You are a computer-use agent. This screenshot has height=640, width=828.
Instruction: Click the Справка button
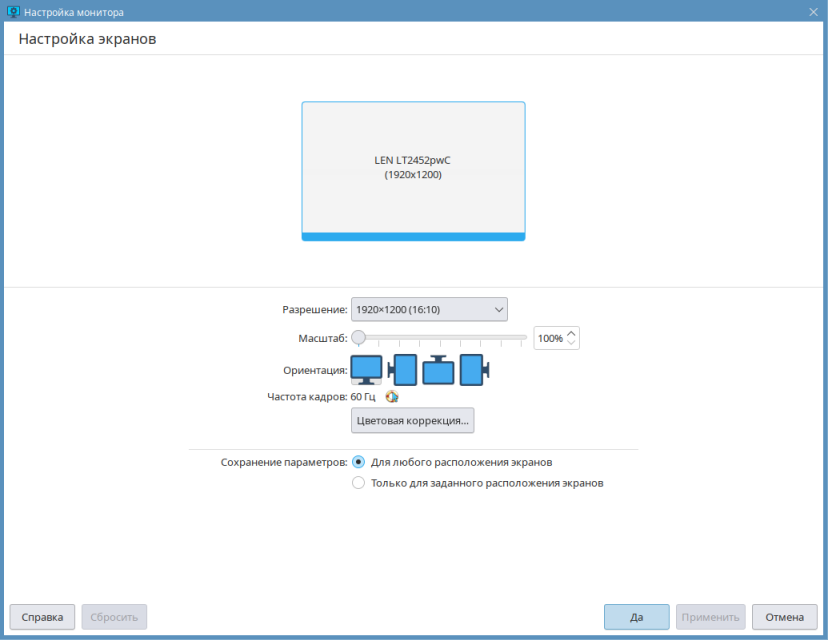pos(42,617)
